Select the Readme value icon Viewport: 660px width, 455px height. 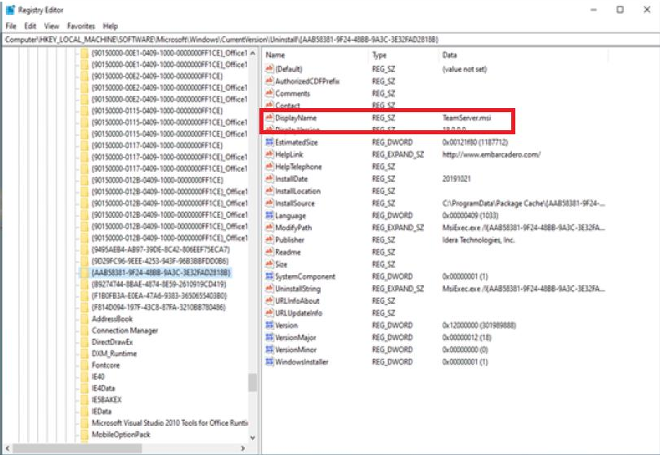(x=269, y=252)
